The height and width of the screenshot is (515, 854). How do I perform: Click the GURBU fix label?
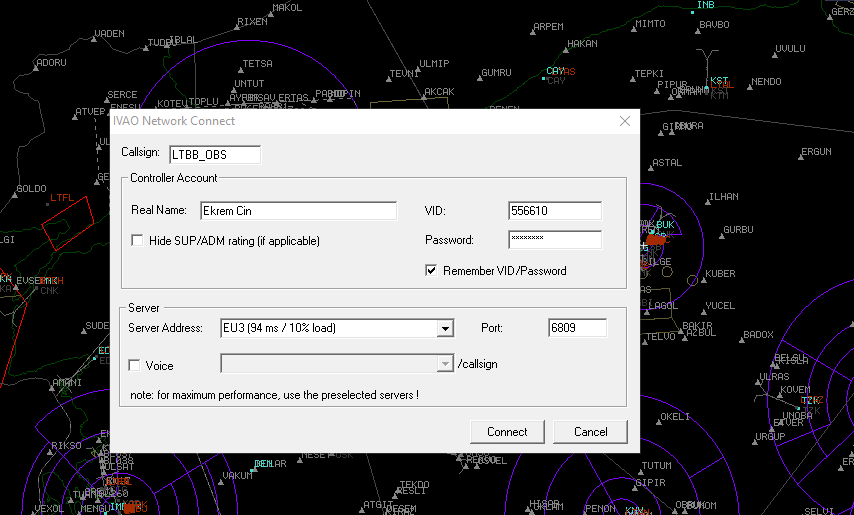coord(739,230)
